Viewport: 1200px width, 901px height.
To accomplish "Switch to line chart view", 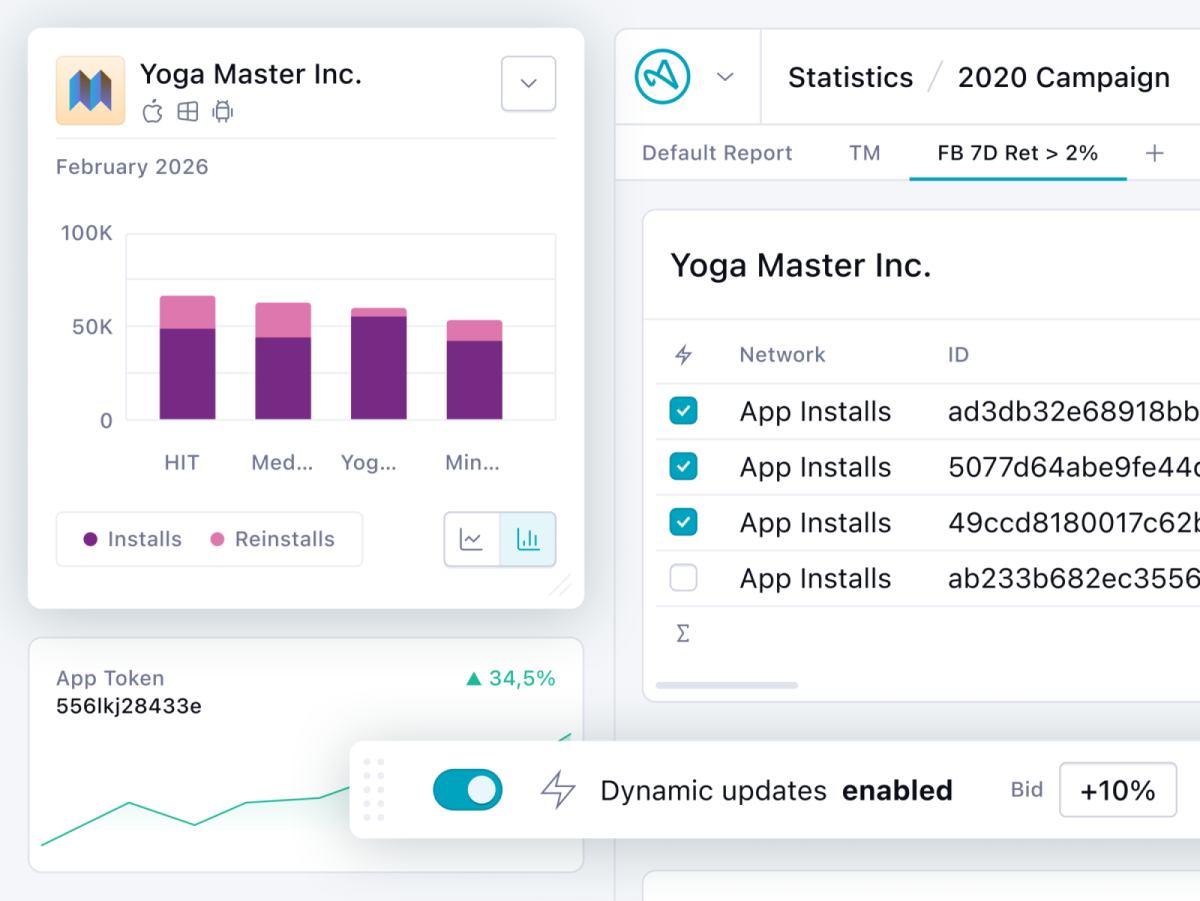I will click(472, 540).
